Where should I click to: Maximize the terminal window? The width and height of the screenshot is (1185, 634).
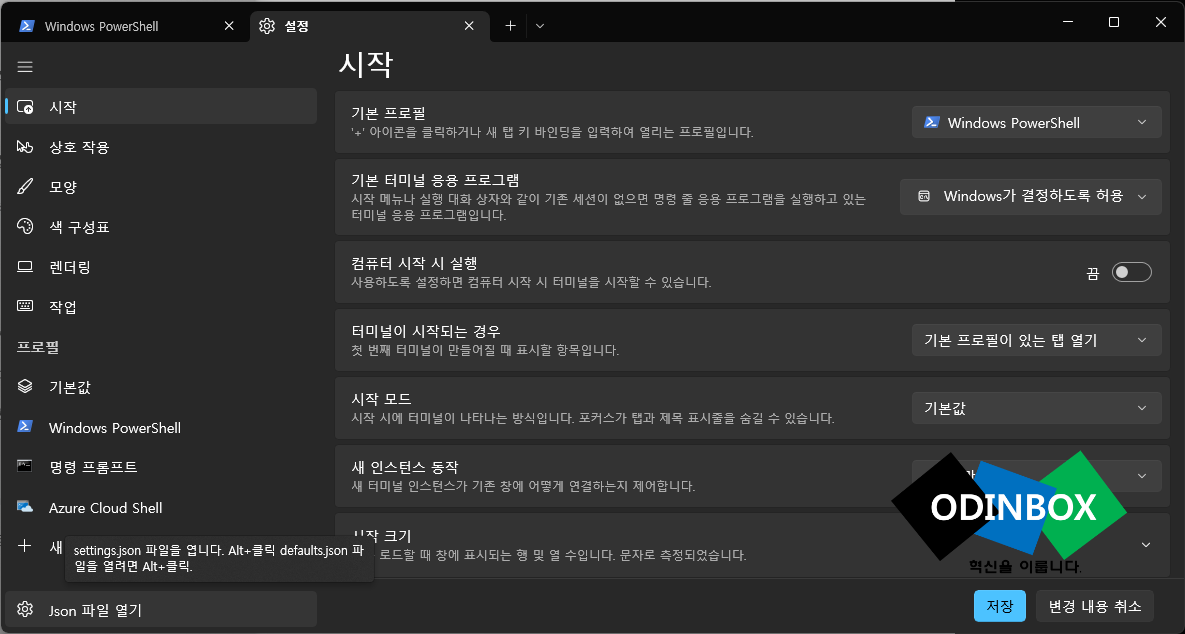[1113, 23]
